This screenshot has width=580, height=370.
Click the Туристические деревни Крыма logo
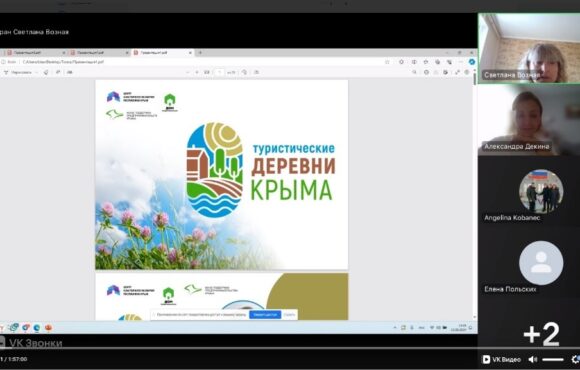click(x=261, y=170)
